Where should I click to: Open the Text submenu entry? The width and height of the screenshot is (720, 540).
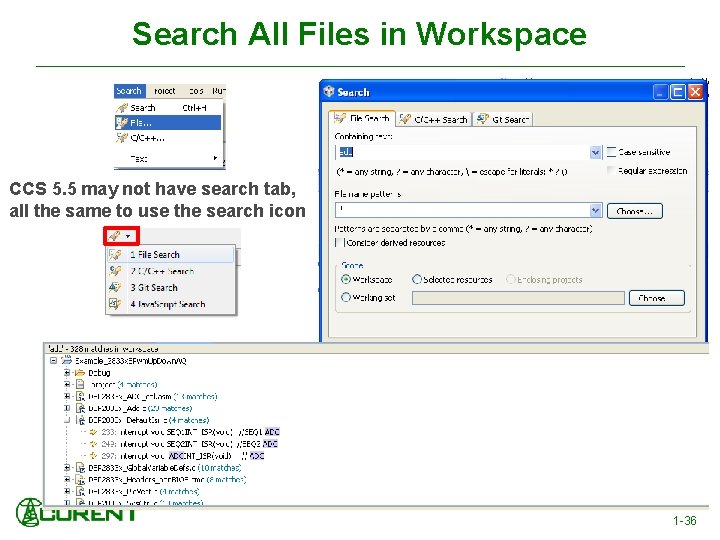168,158
